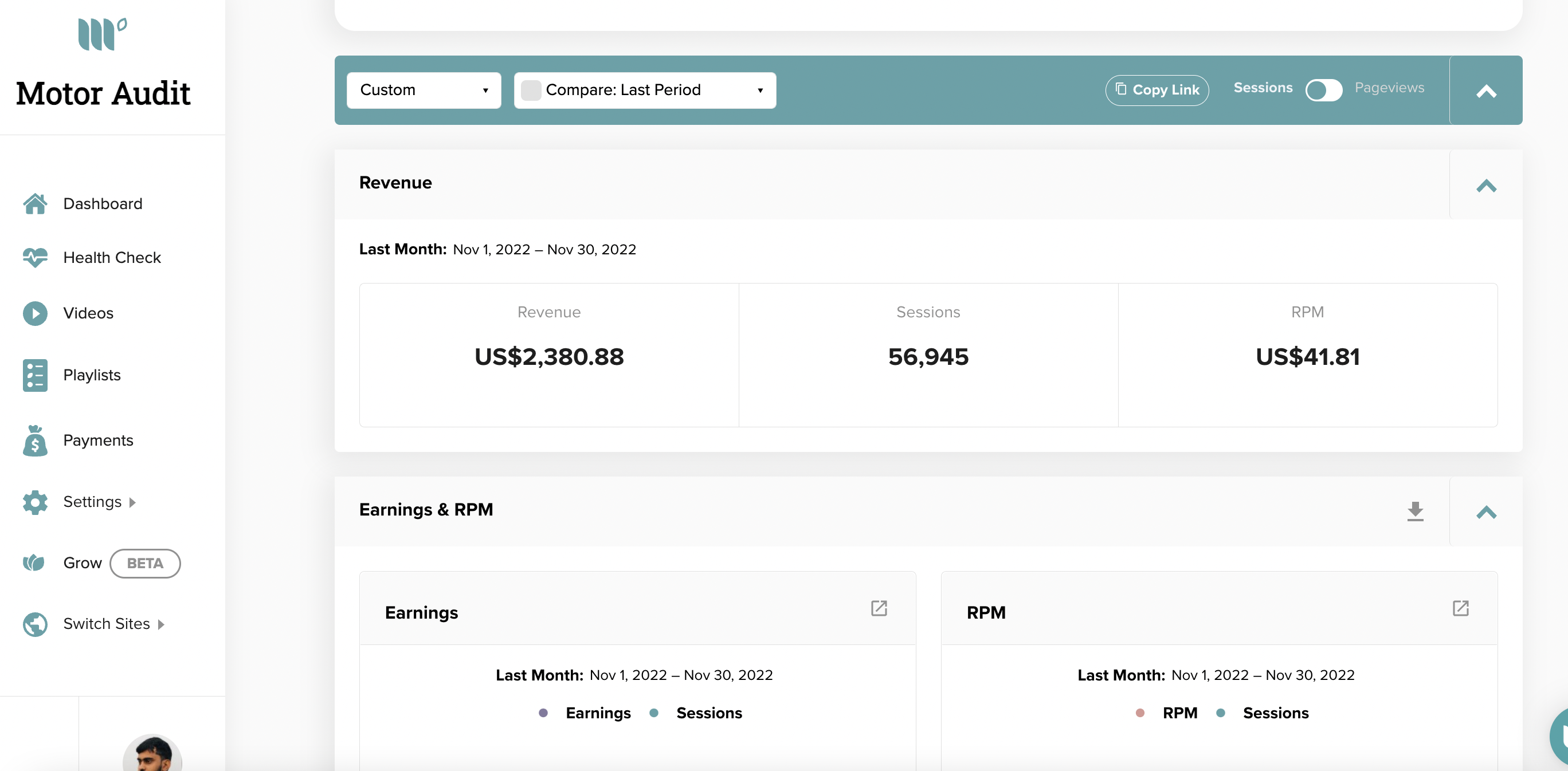Open Playlists in the sidebar
1568x771 pixels.
[92, 375]
